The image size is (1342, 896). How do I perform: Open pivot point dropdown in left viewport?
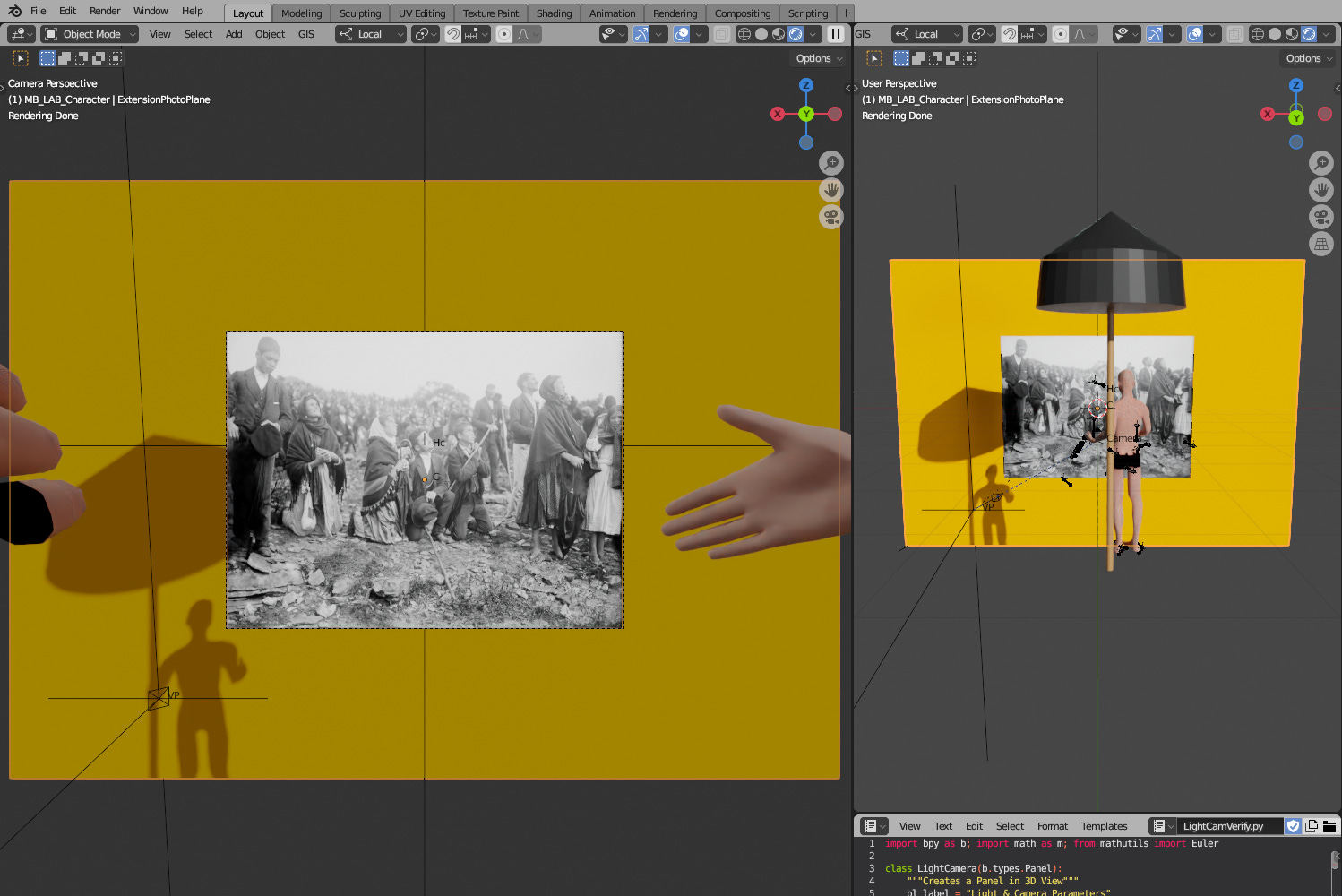426,34
